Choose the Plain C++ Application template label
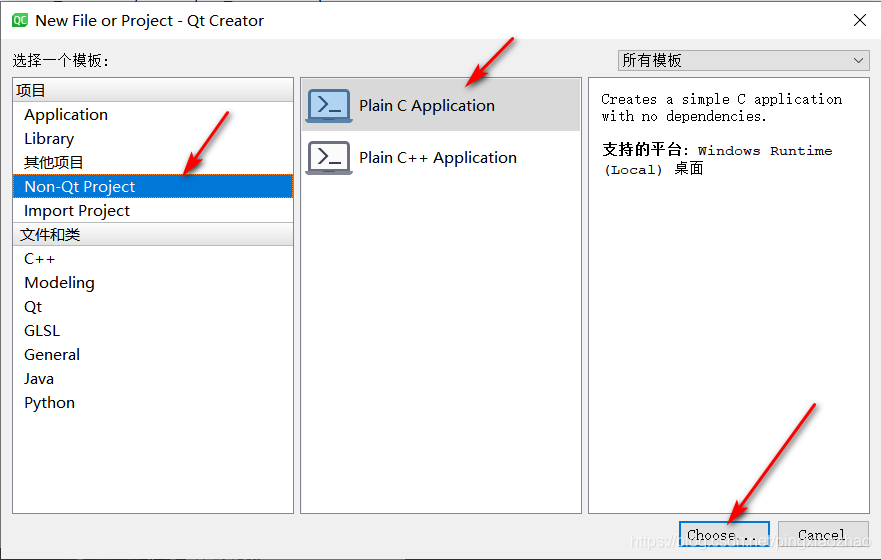881x560 pixels. [438, 158]
